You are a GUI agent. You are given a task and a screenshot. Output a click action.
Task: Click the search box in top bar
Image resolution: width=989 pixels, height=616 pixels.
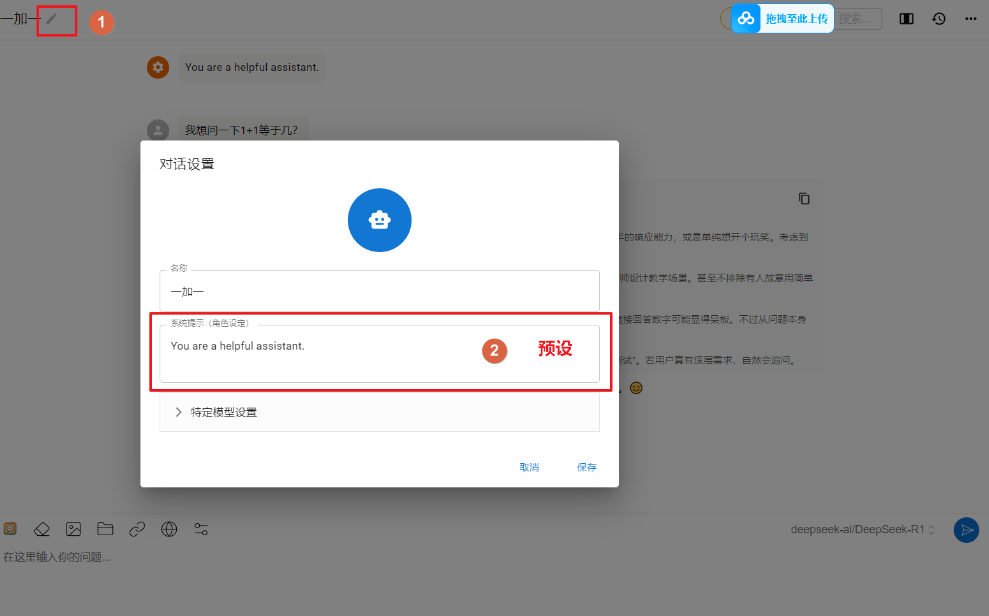pos(858,19)
